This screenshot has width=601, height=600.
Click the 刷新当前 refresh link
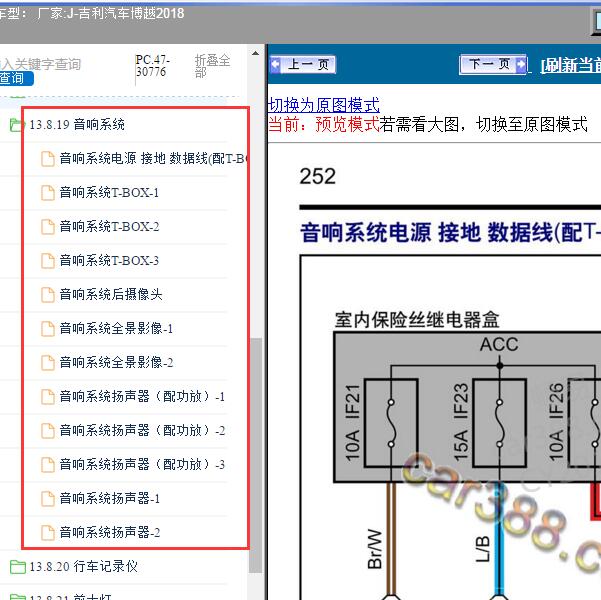click(570, 66)
